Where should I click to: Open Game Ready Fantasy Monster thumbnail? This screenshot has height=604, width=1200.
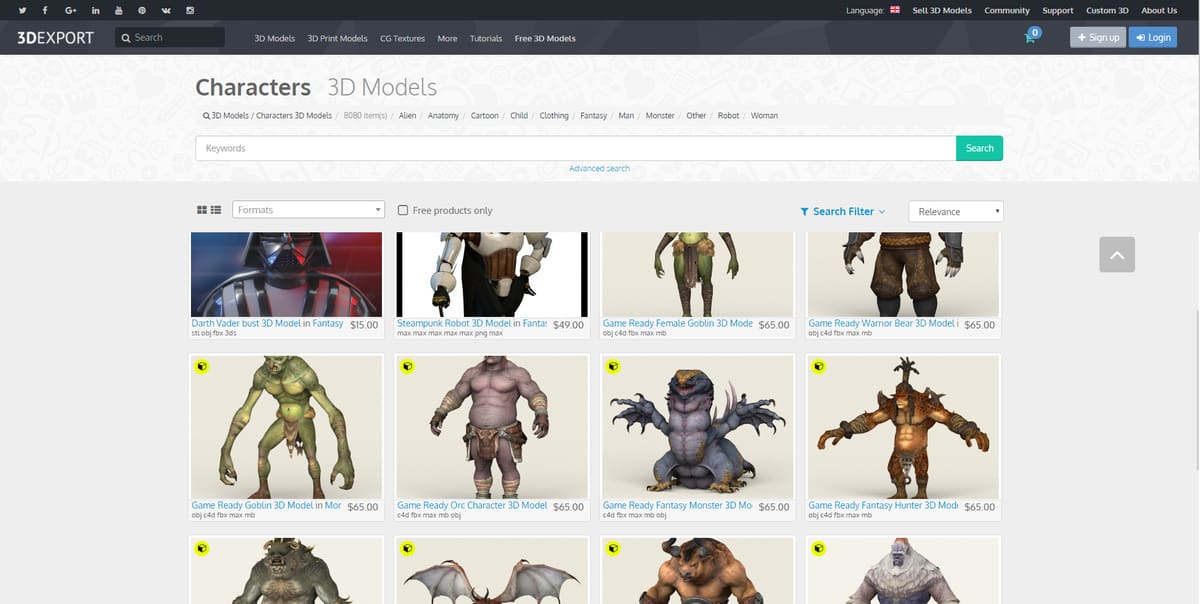coord(697,426)
